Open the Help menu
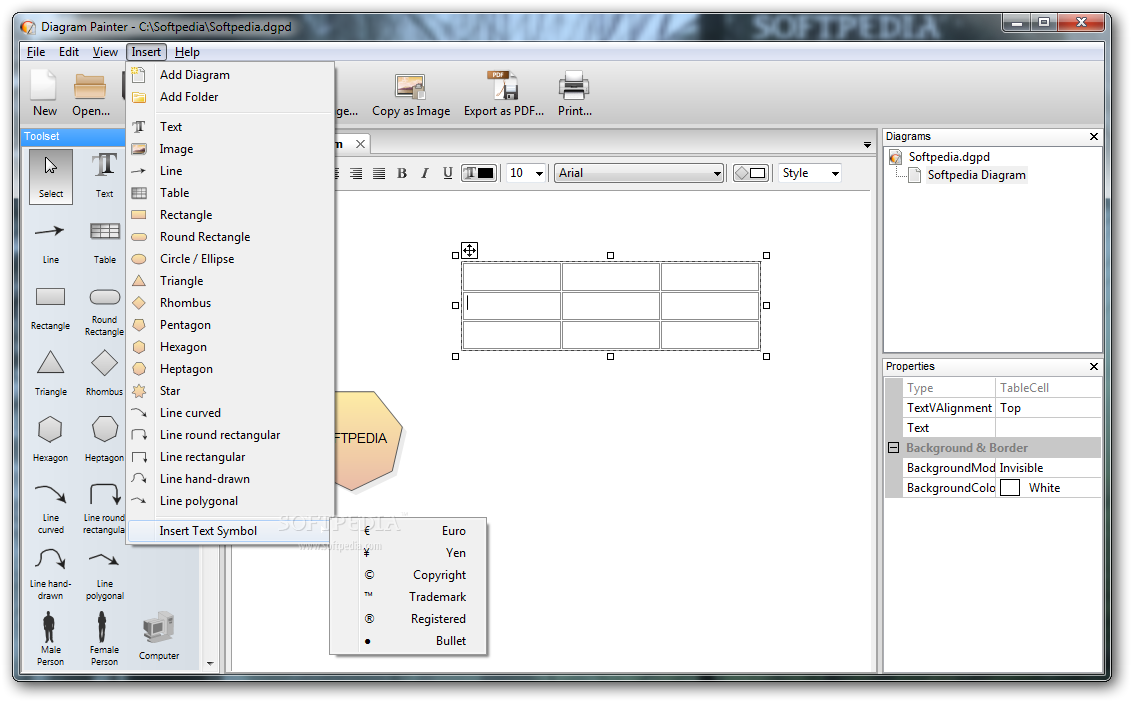The image size is (1132, 702). point(187,52)
